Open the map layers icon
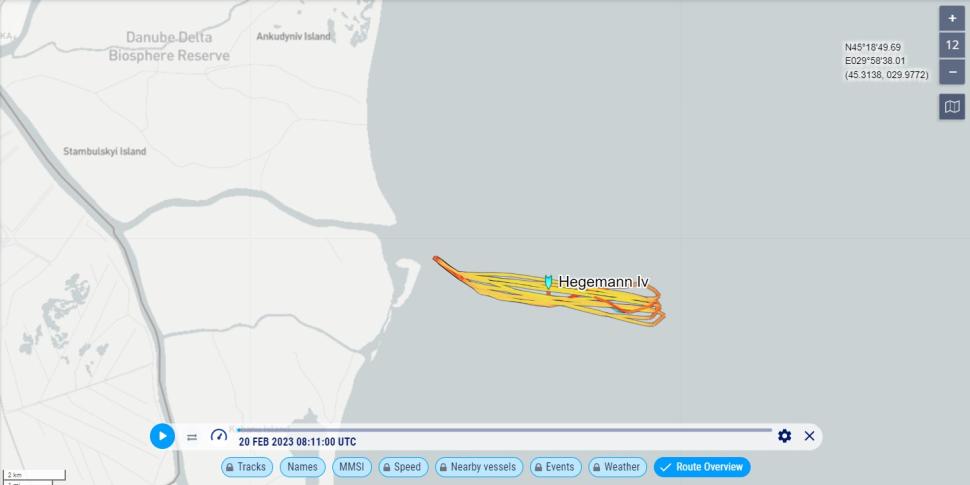This screenshot has width=970, height=485. click(x=952, y=107)
